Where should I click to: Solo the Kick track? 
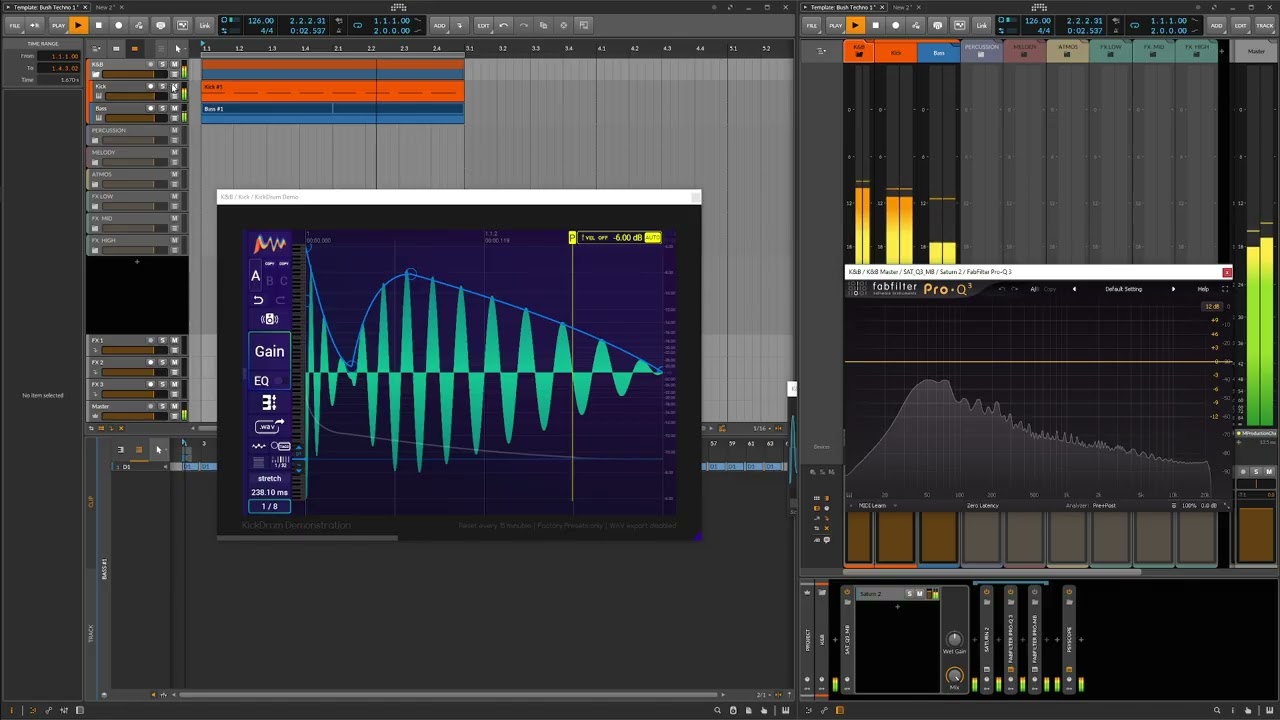pos(163,86)
